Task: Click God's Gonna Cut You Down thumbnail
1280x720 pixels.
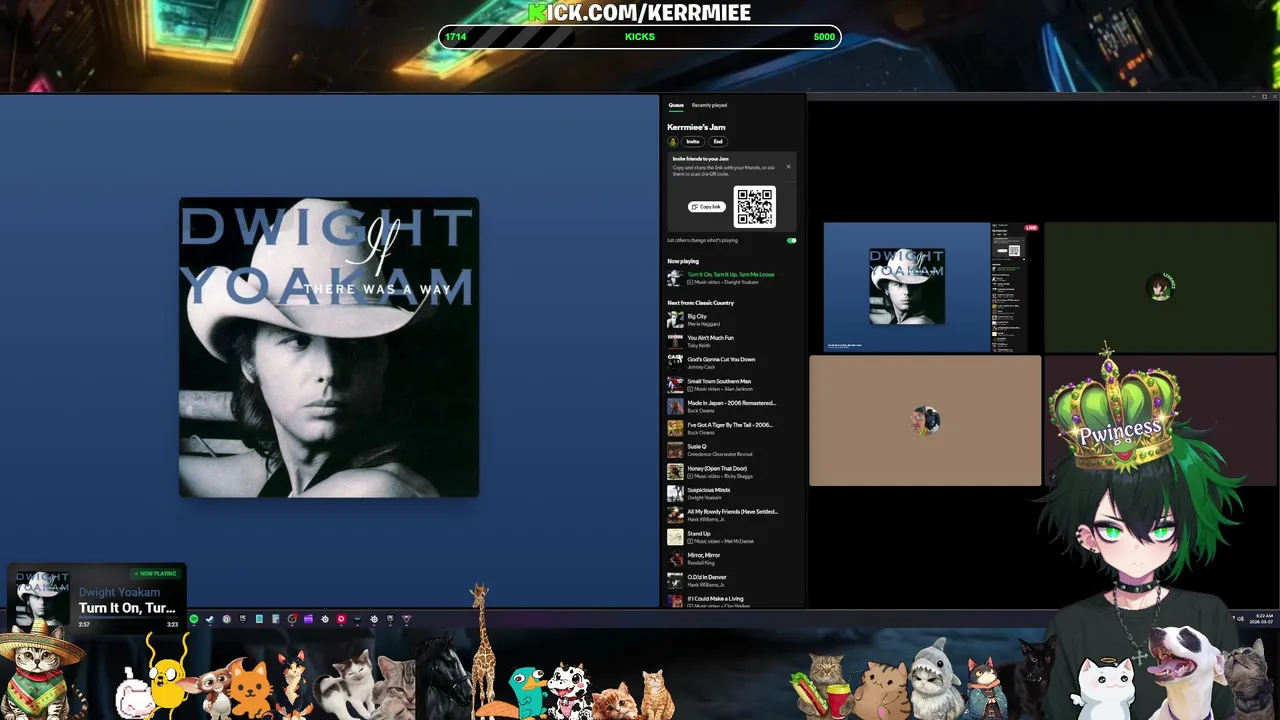Action: coord(675,363)
